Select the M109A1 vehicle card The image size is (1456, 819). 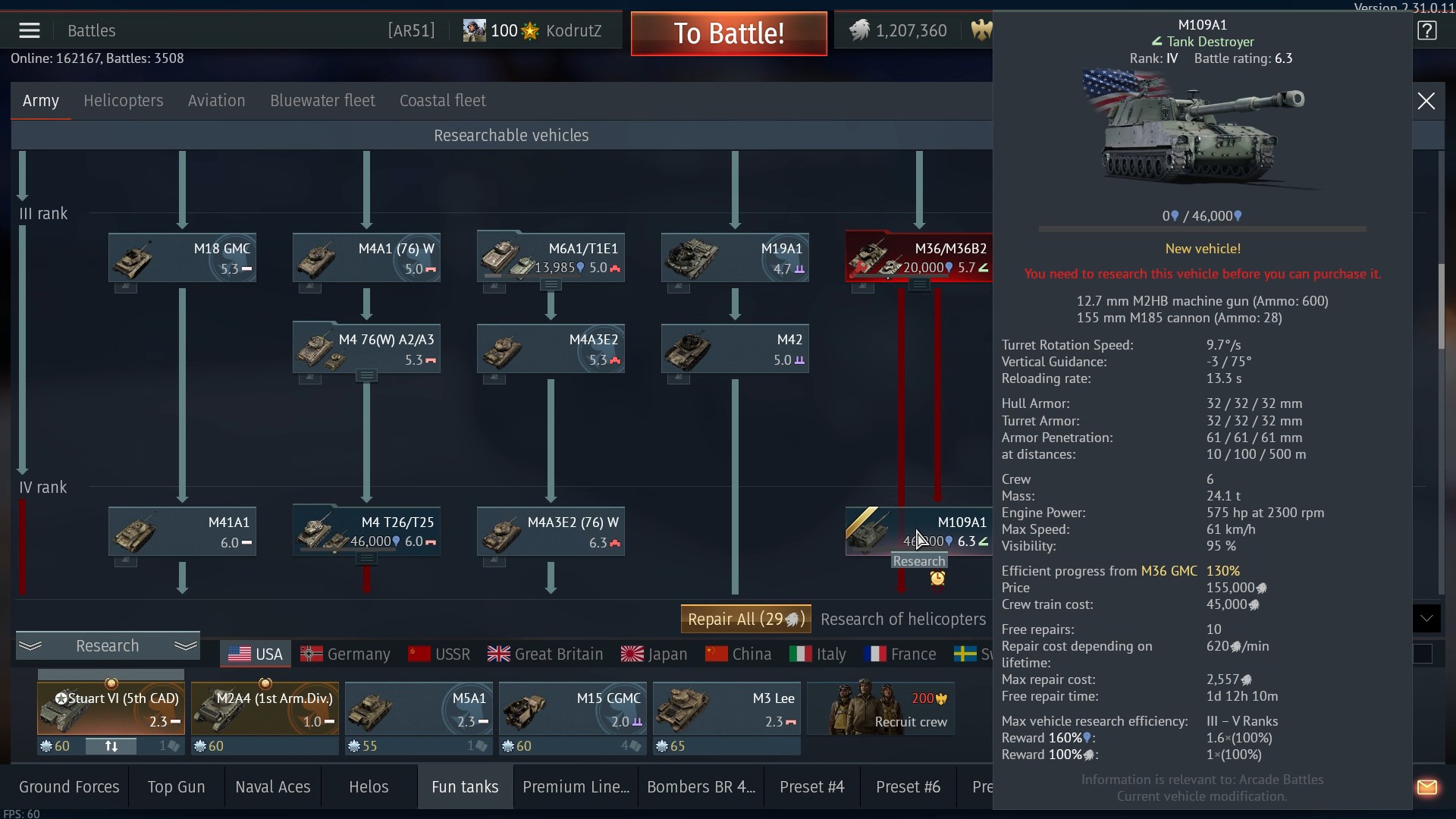[919, 532]
